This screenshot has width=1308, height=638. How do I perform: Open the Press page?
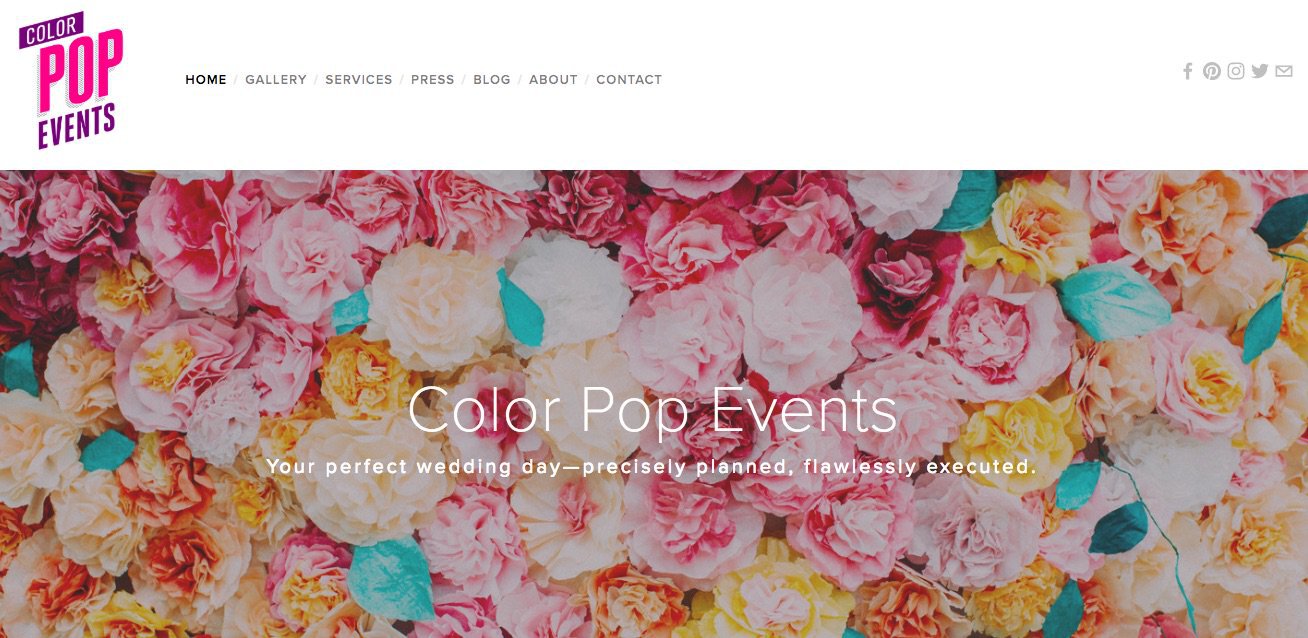433,80
